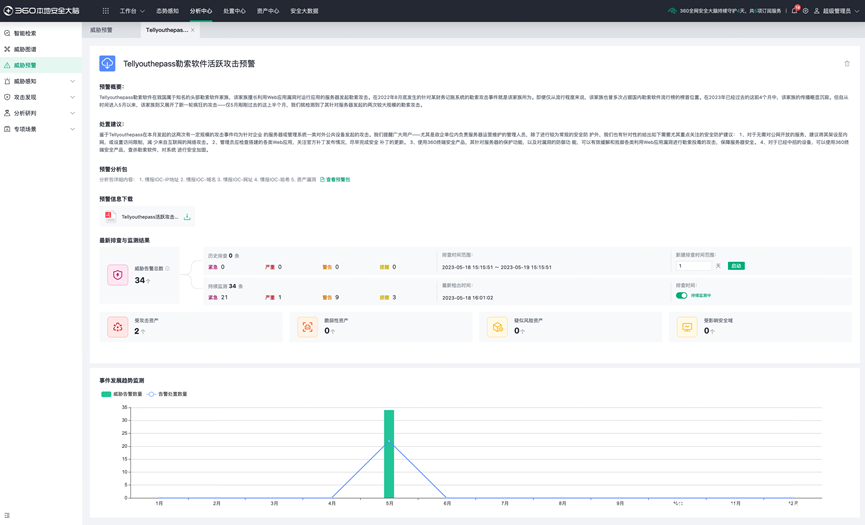Toggle the 告警处置数量 legend series
865x525 pixels.
(x=167, y=394)
